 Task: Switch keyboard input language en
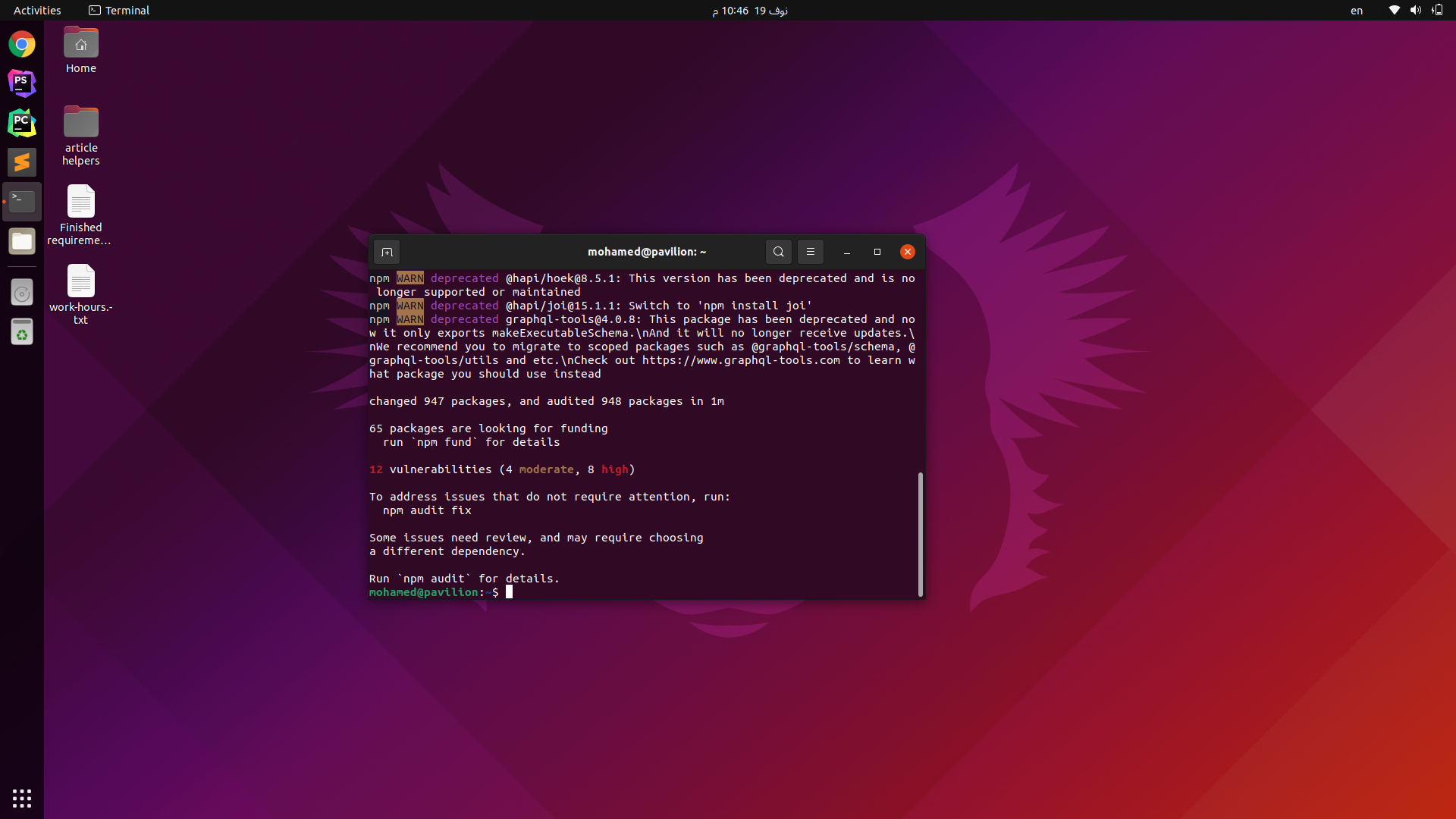click(x=1356, y=11)
